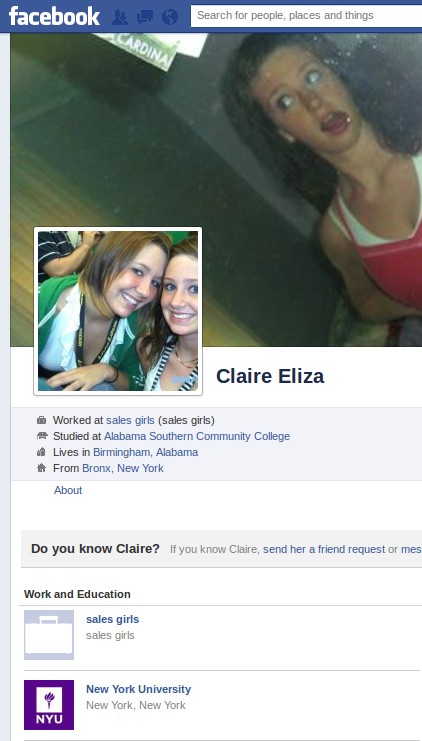This screenshot has width=422, height=741.
Task: Click the school icon beside Studied at
Action: (42, 436)
